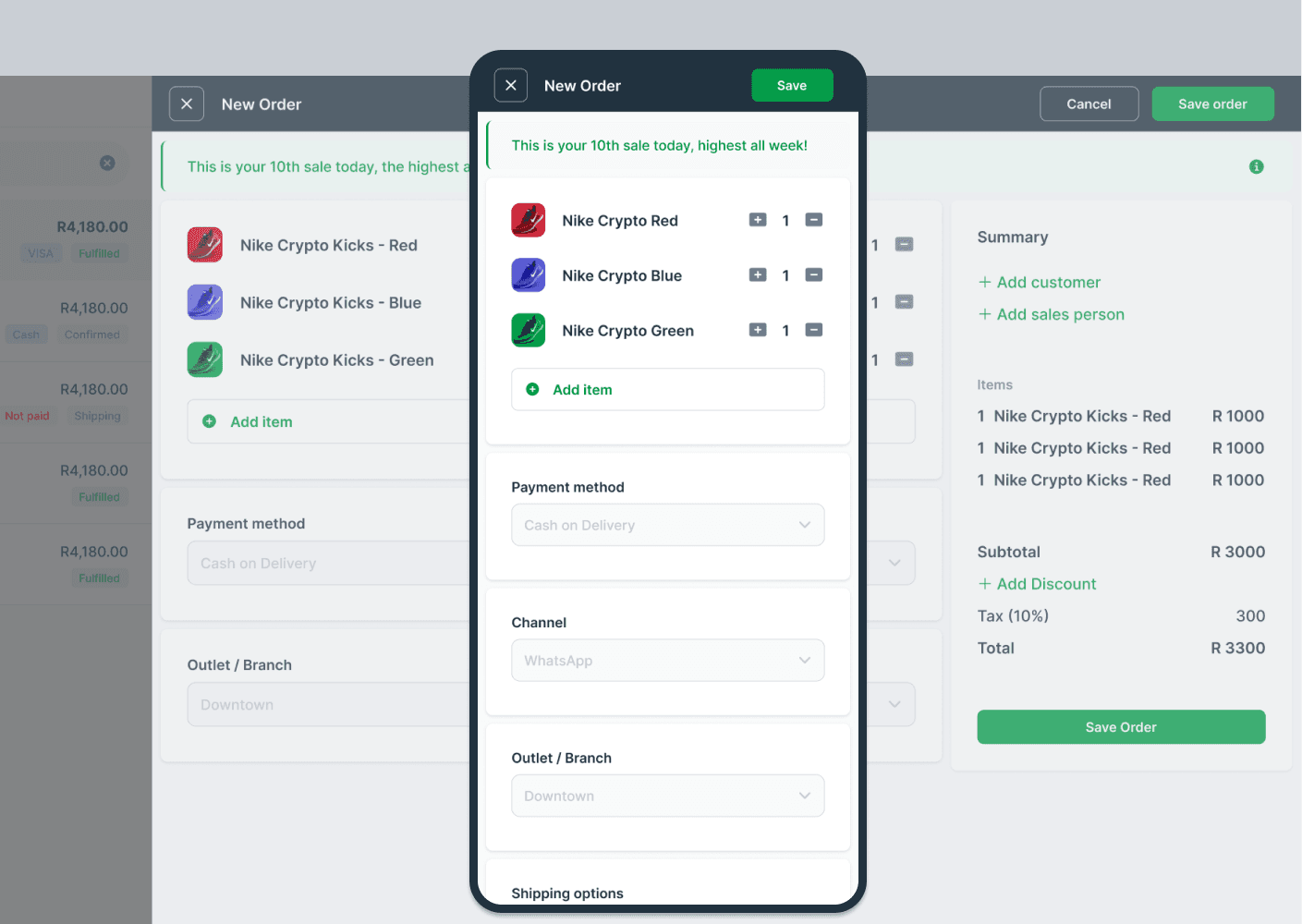Open mobile Downtown outlet dropdown
Screen dimensions: 1302x924
click(667, 796)
